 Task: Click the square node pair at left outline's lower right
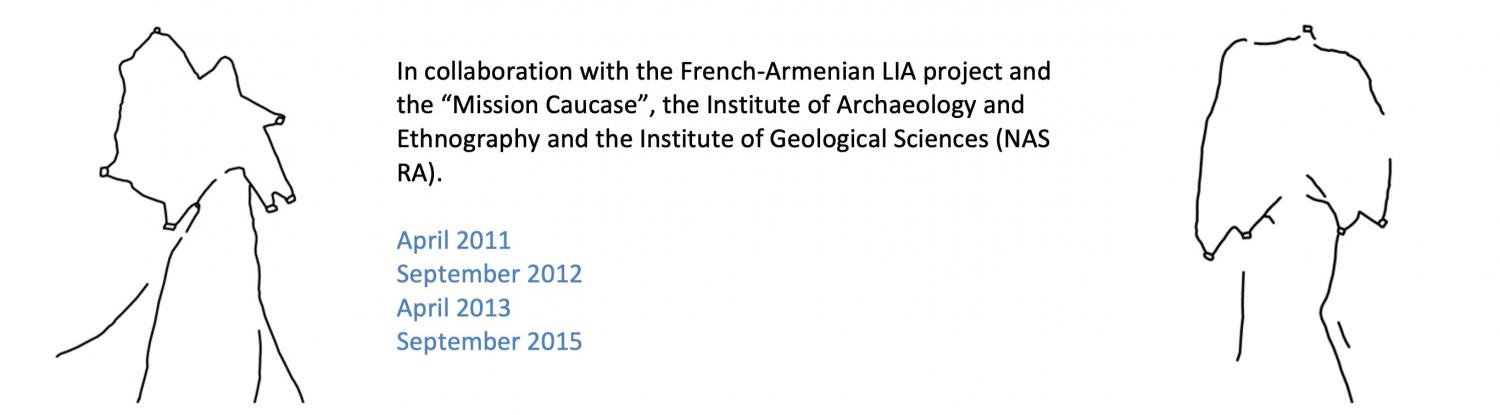click(280, 203)
